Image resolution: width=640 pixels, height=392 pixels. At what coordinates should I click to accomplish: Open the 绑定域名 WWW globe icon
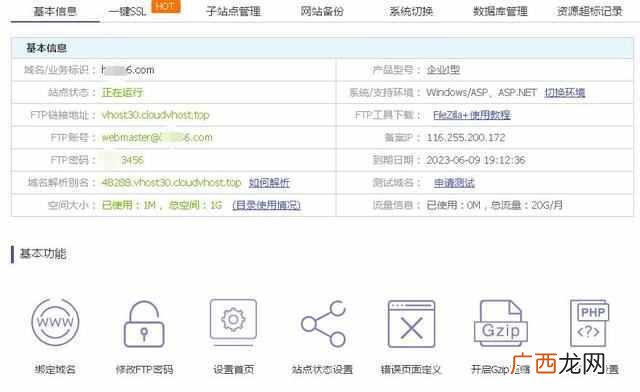[x=56, y=322]
